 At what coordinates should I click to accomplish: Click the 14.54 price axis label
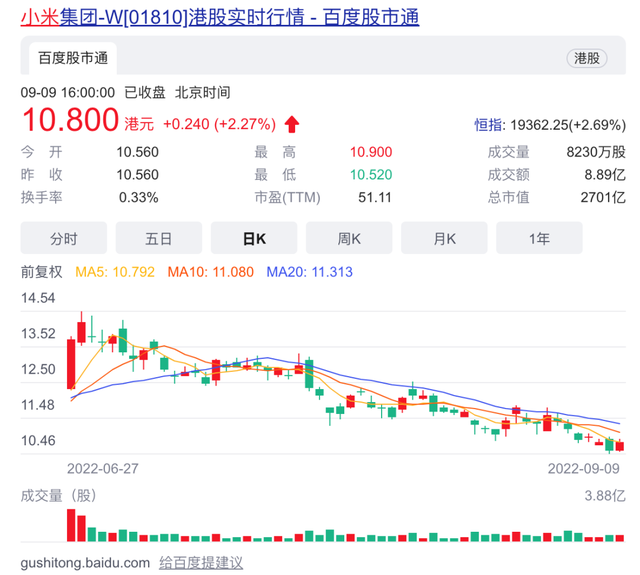(x=38, y=298)
